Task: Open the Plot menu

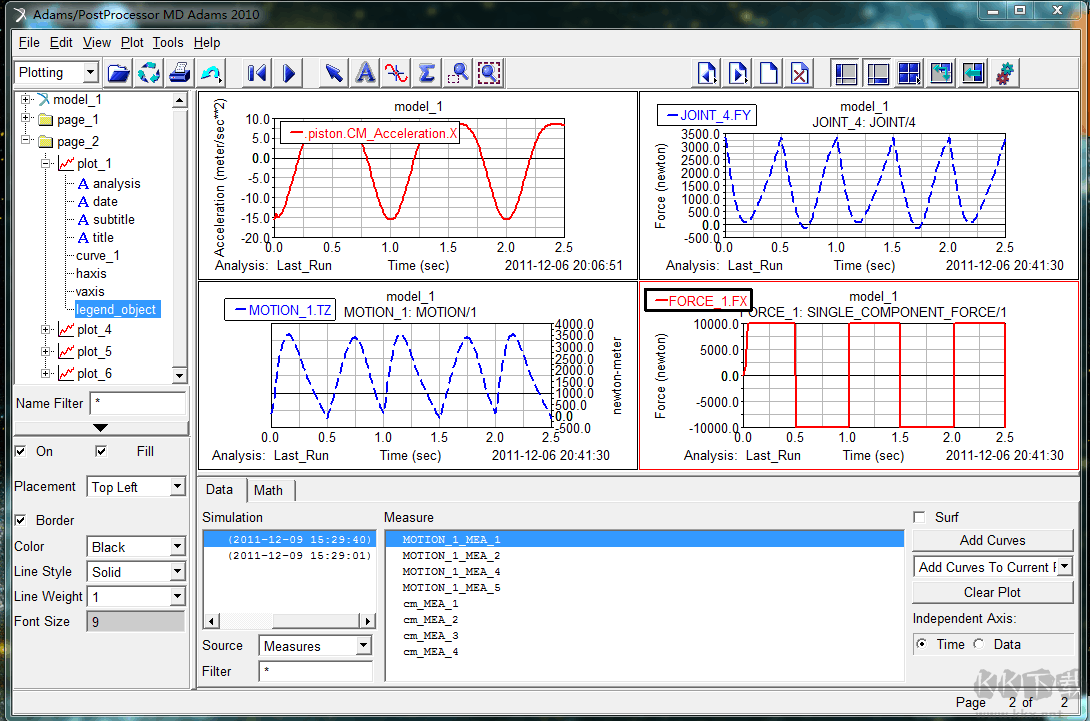Action: click(x=132, y=42)
